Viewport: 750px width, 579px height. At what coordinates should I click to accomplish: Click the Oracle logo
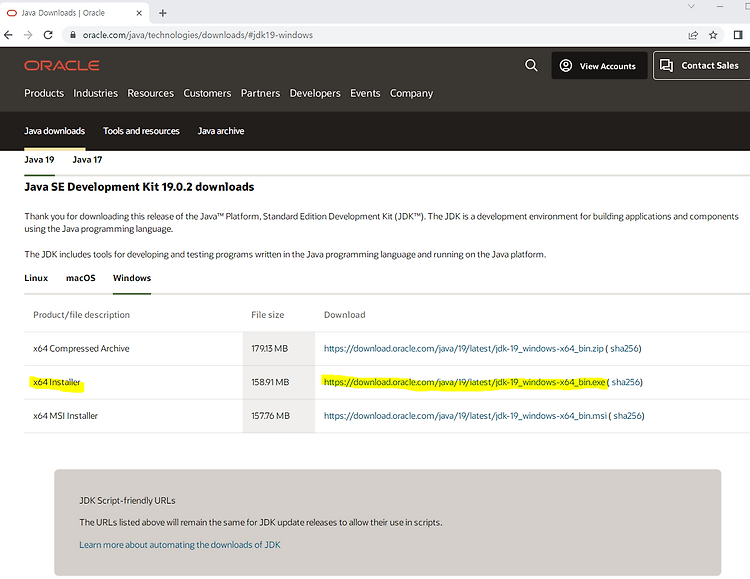(x=62, y=66)
